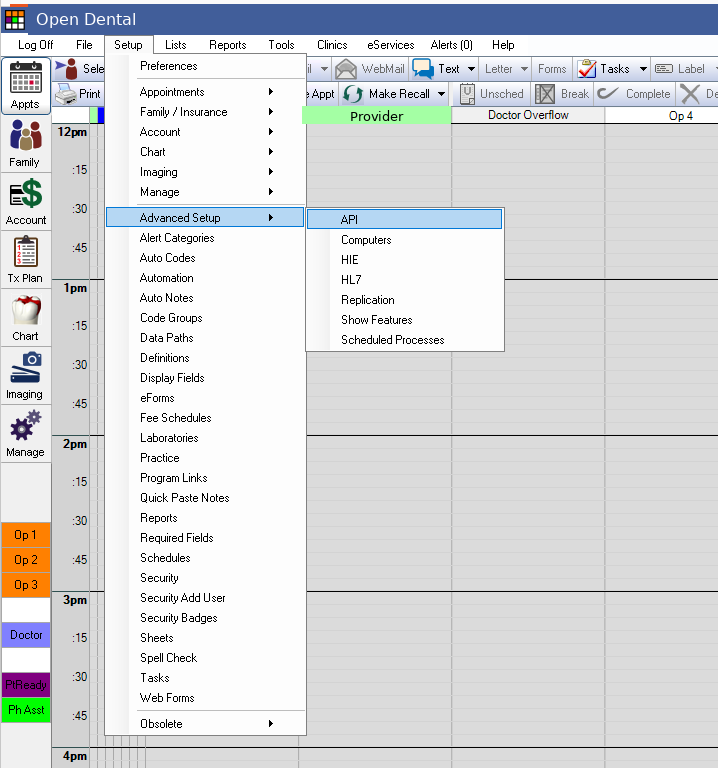
Task: Open the Make Recall dropdown arrow
Action: [x=441, y=94]
